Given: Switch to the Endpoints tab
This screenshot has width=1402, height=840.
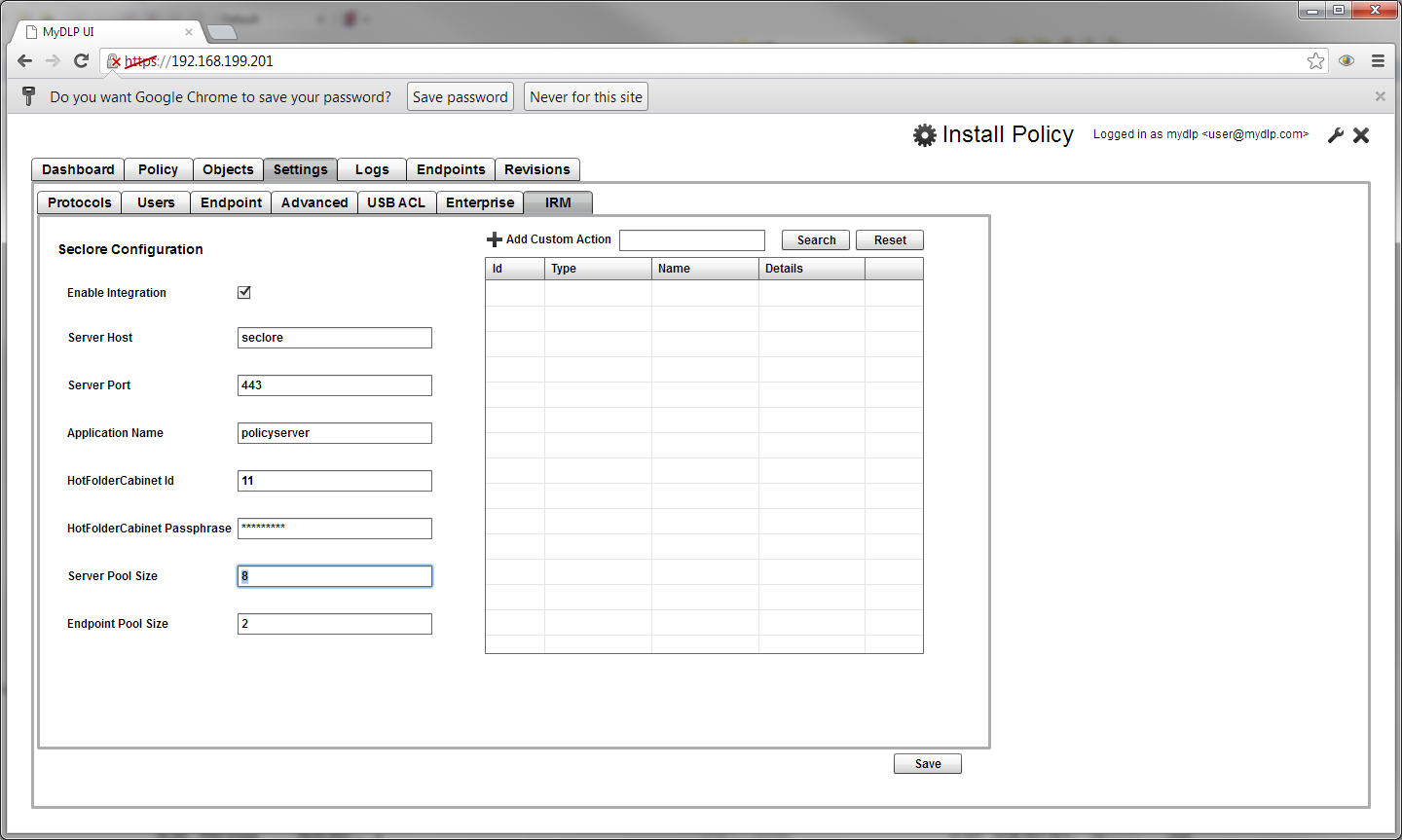Looking at the screenshot, I should point(451,169).
